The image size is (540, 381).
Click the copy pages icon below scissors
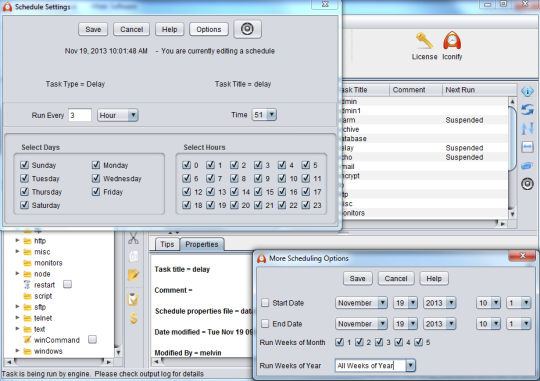coord(133,256)
